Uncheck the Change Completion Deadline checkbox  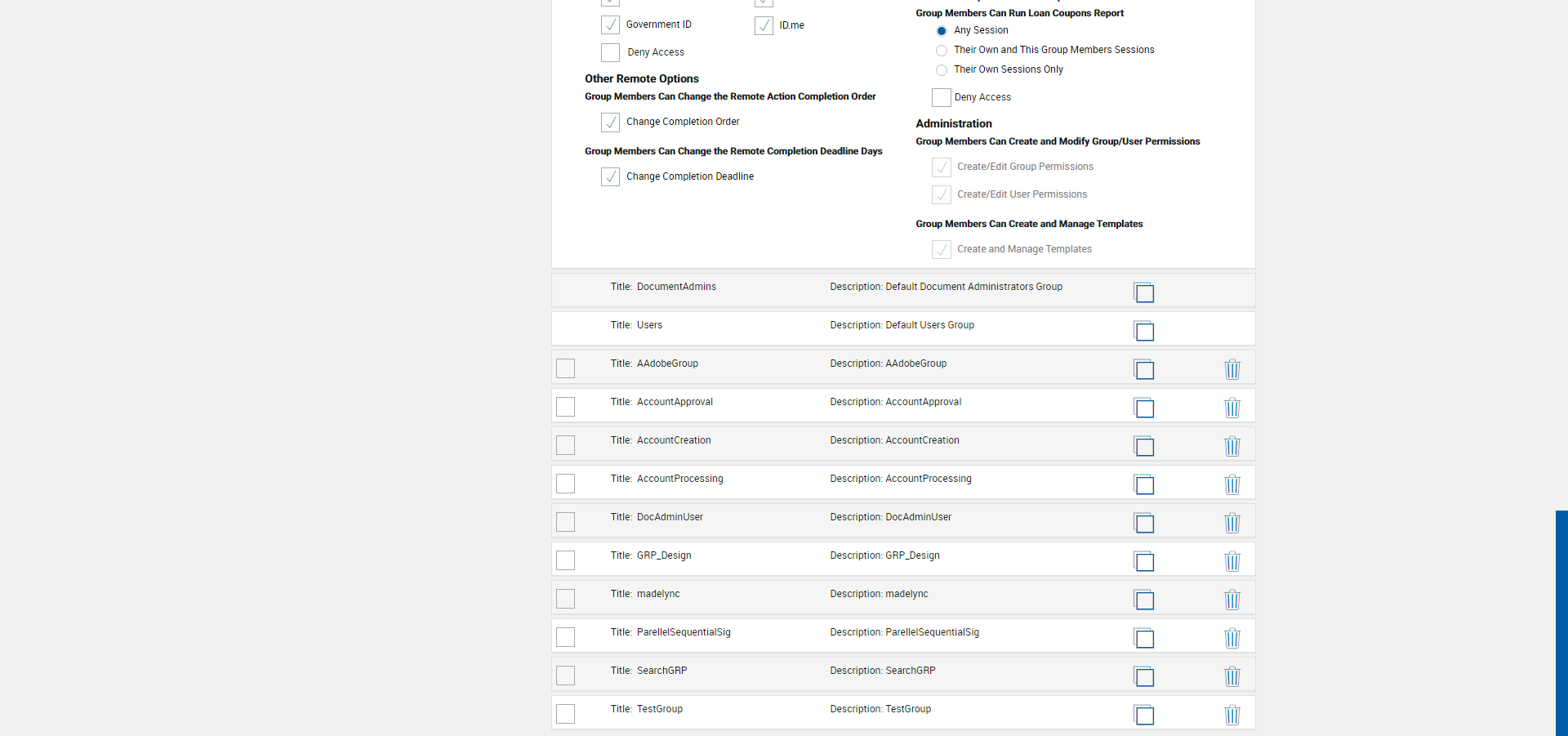coord(611,177)
